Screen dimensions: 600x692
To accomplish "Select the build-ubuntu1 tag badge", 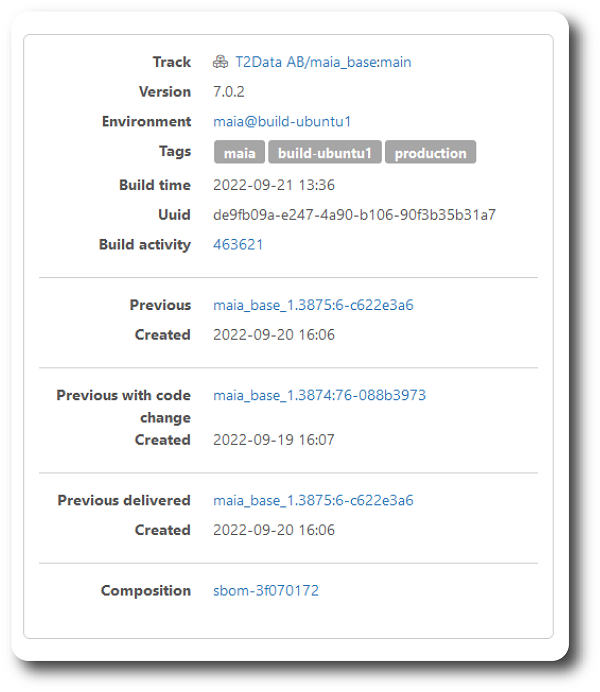I will tap(325, 152).
